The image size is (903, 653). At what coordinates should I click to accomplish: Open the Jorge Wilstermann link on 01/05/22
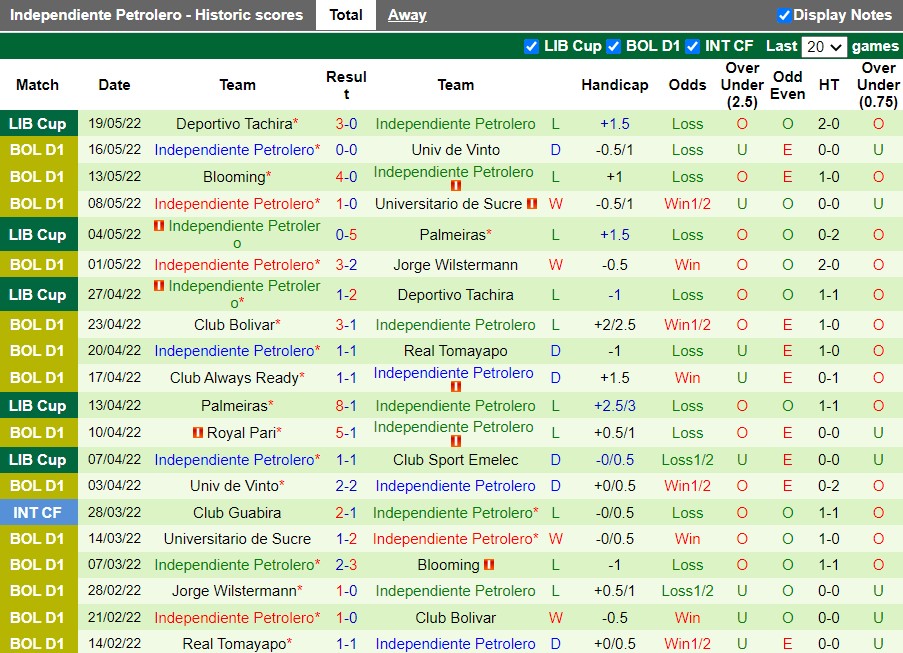[x=456, y=265]
